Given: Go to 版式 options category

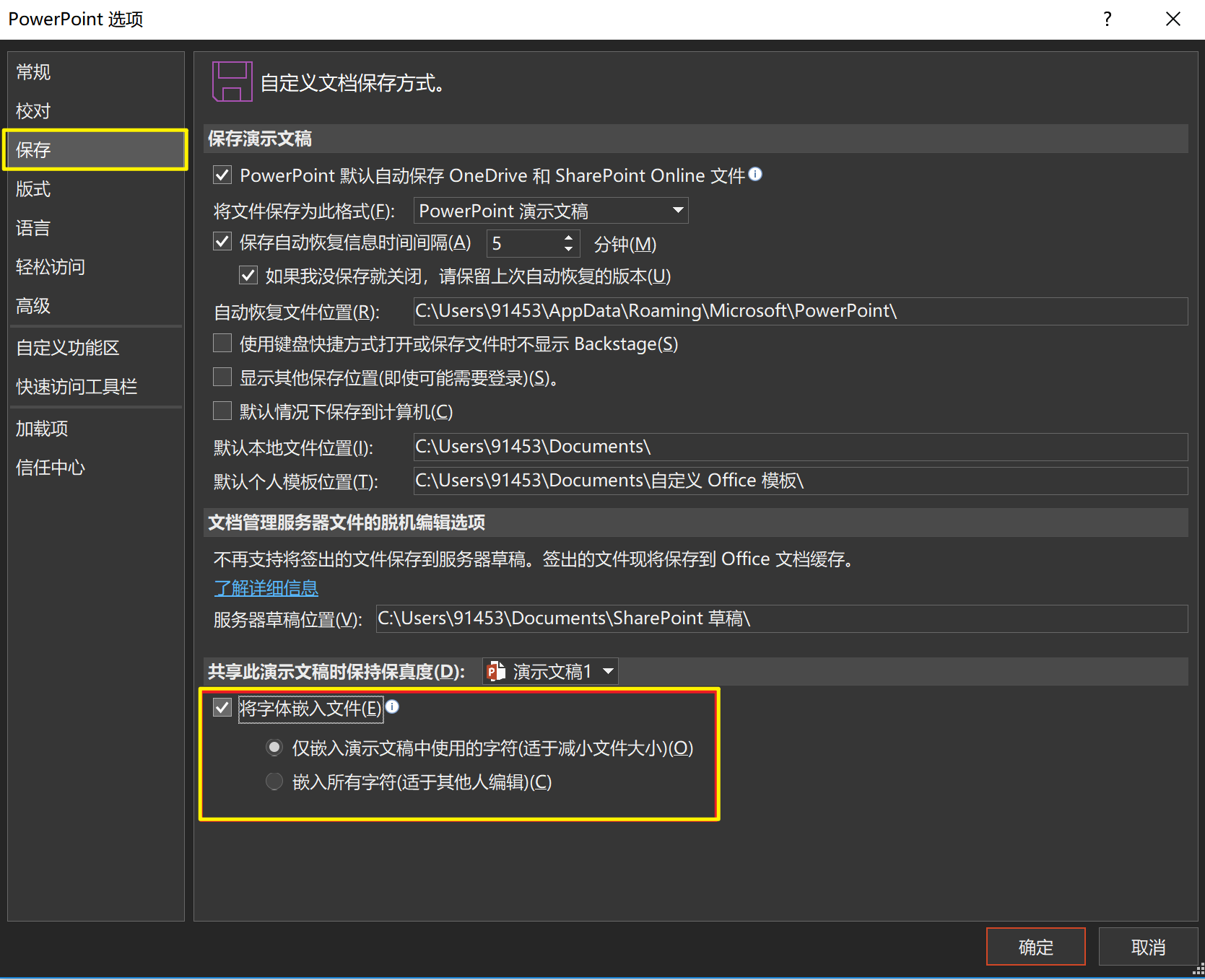Looking at the screenshot, I should coord(95,189).
